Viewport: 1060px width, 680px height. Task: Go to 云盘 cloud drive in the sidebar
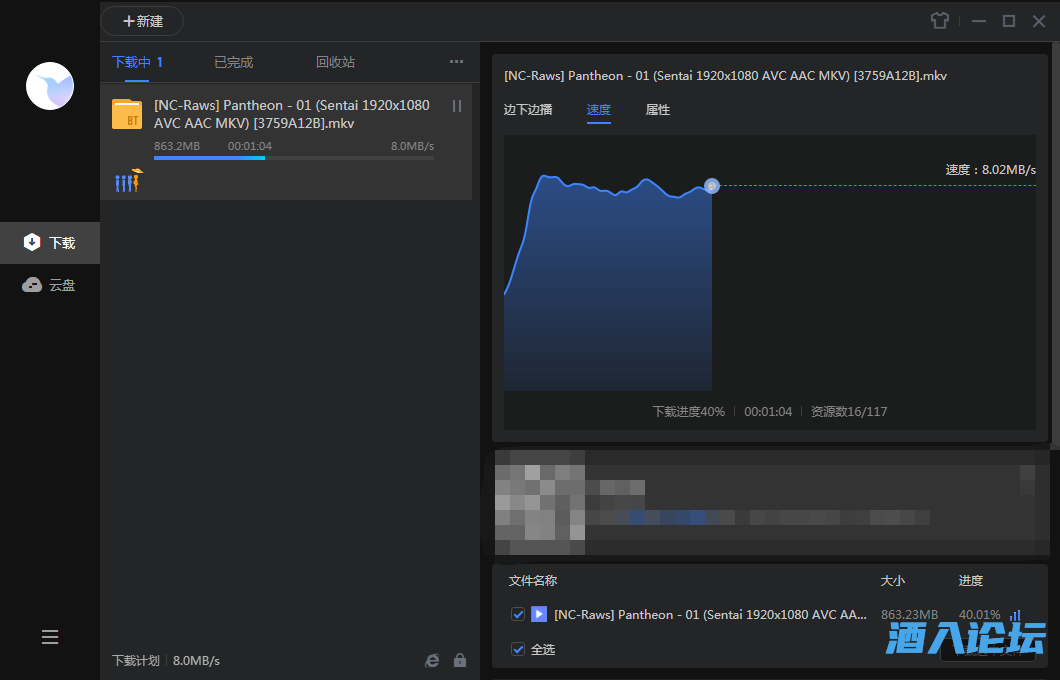tap(50, 285)
